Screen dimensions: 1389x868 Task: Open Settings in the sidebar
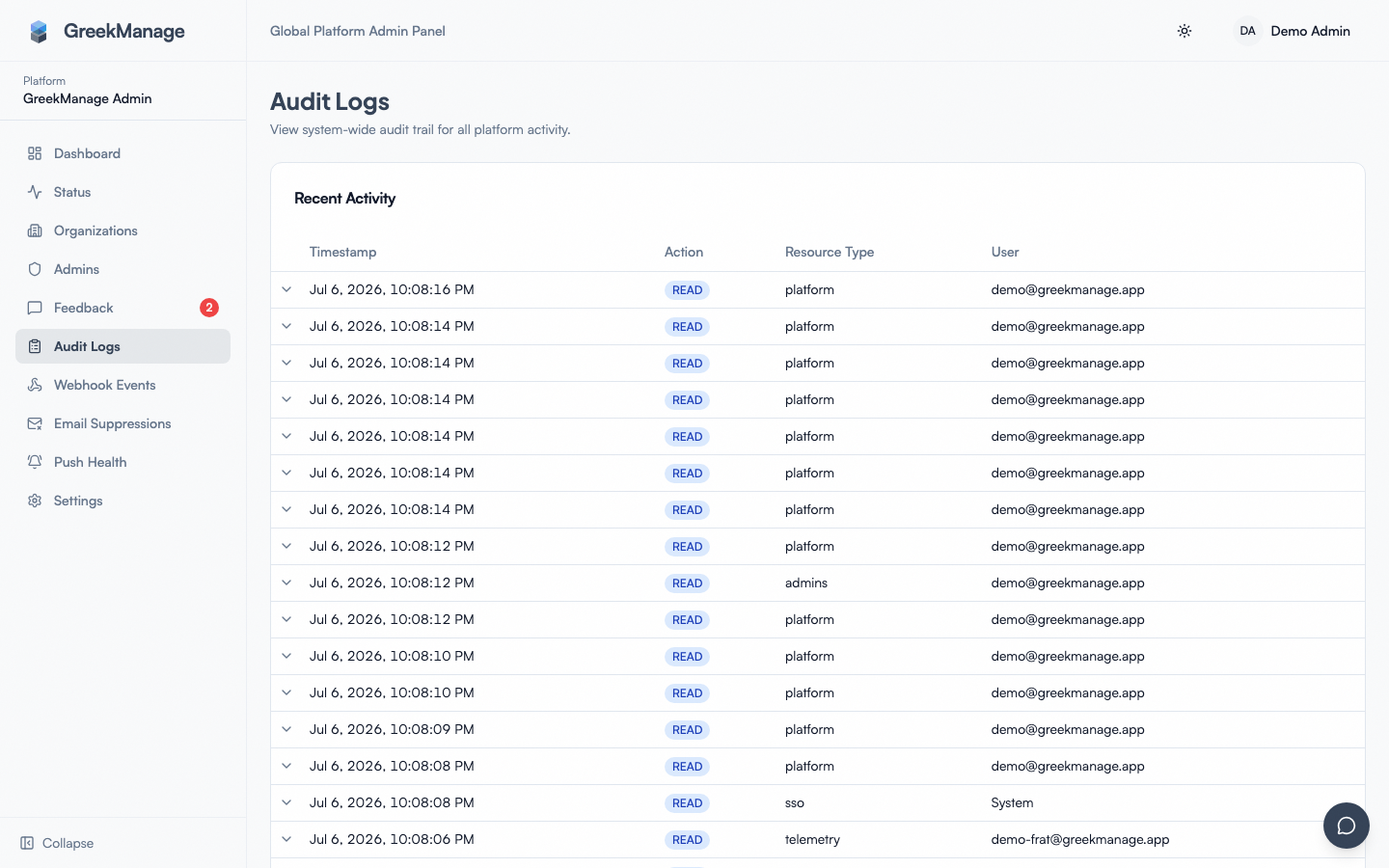[x=123, y=501]
